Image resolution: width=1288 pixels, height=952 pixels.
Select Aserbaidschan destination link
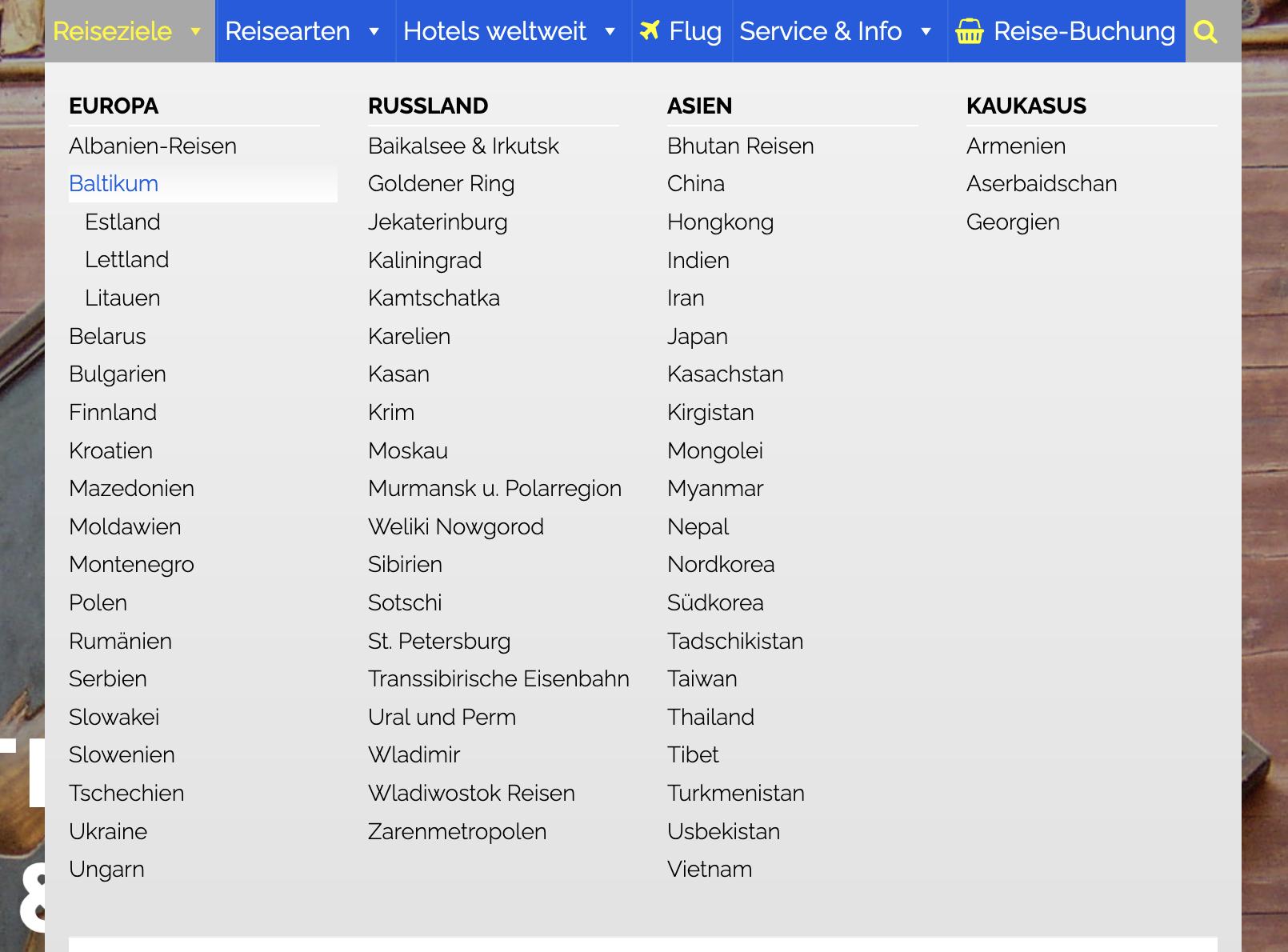tap(1042, 184)
